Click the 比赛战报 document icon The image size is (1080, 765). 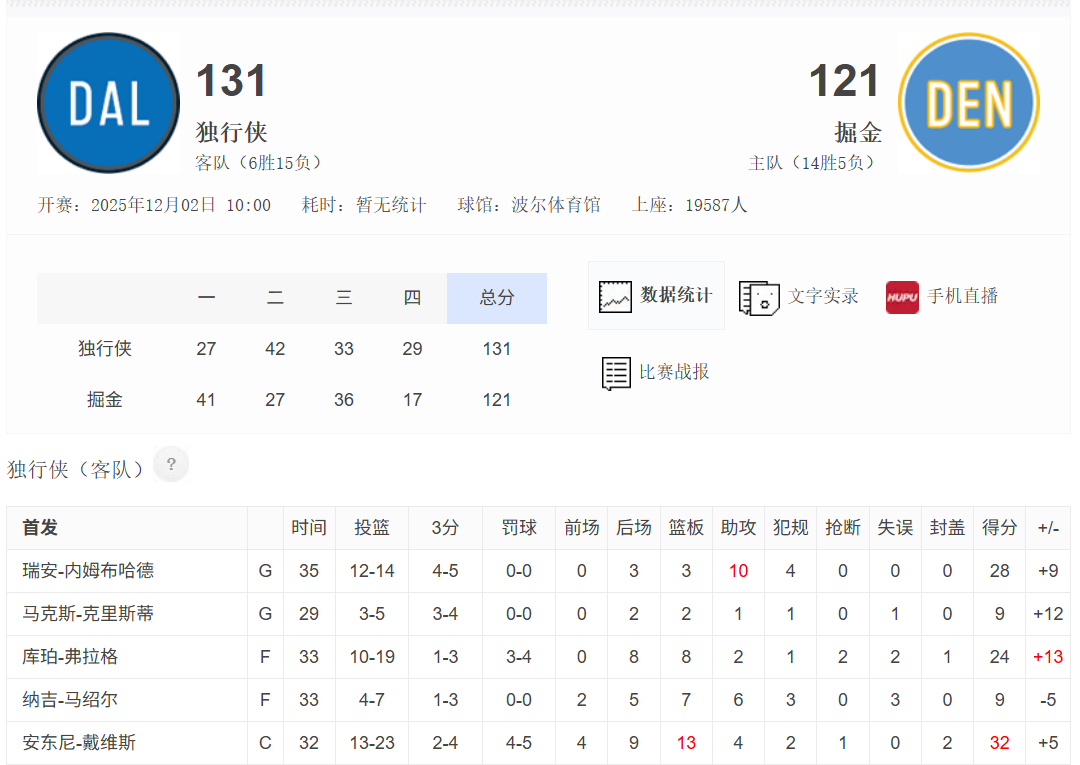tap(615, 371)
